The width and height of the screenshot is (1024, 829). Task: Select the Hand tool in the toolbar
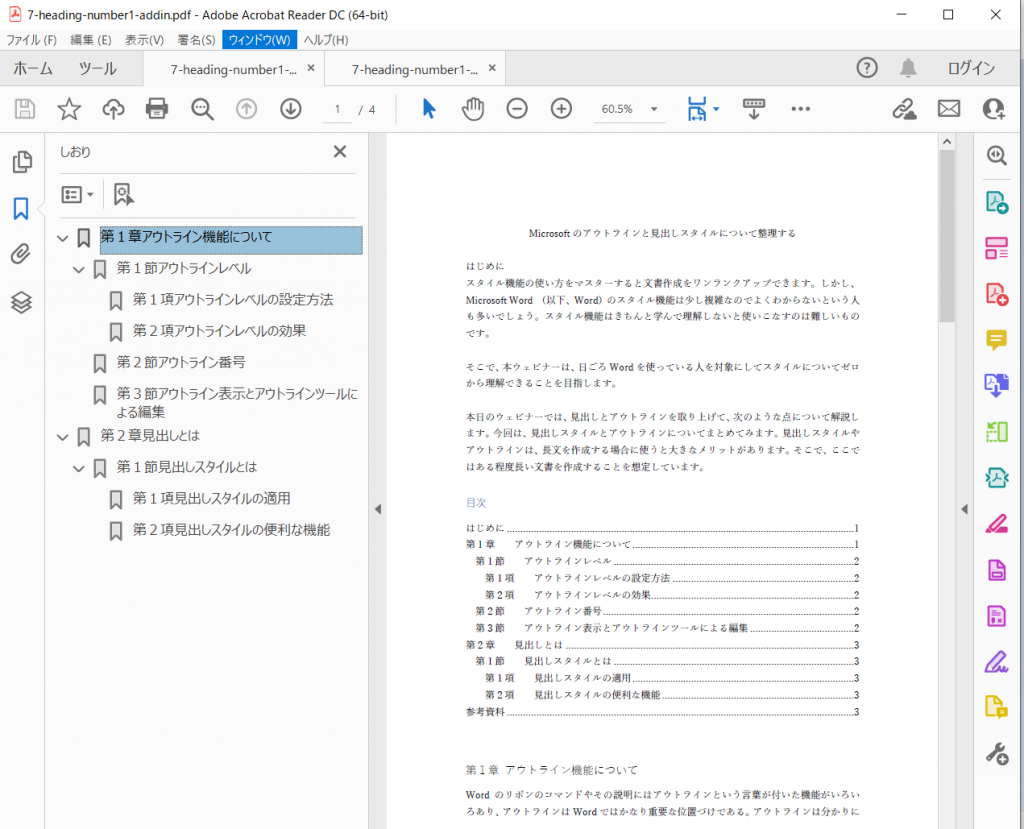click(472, 109)
